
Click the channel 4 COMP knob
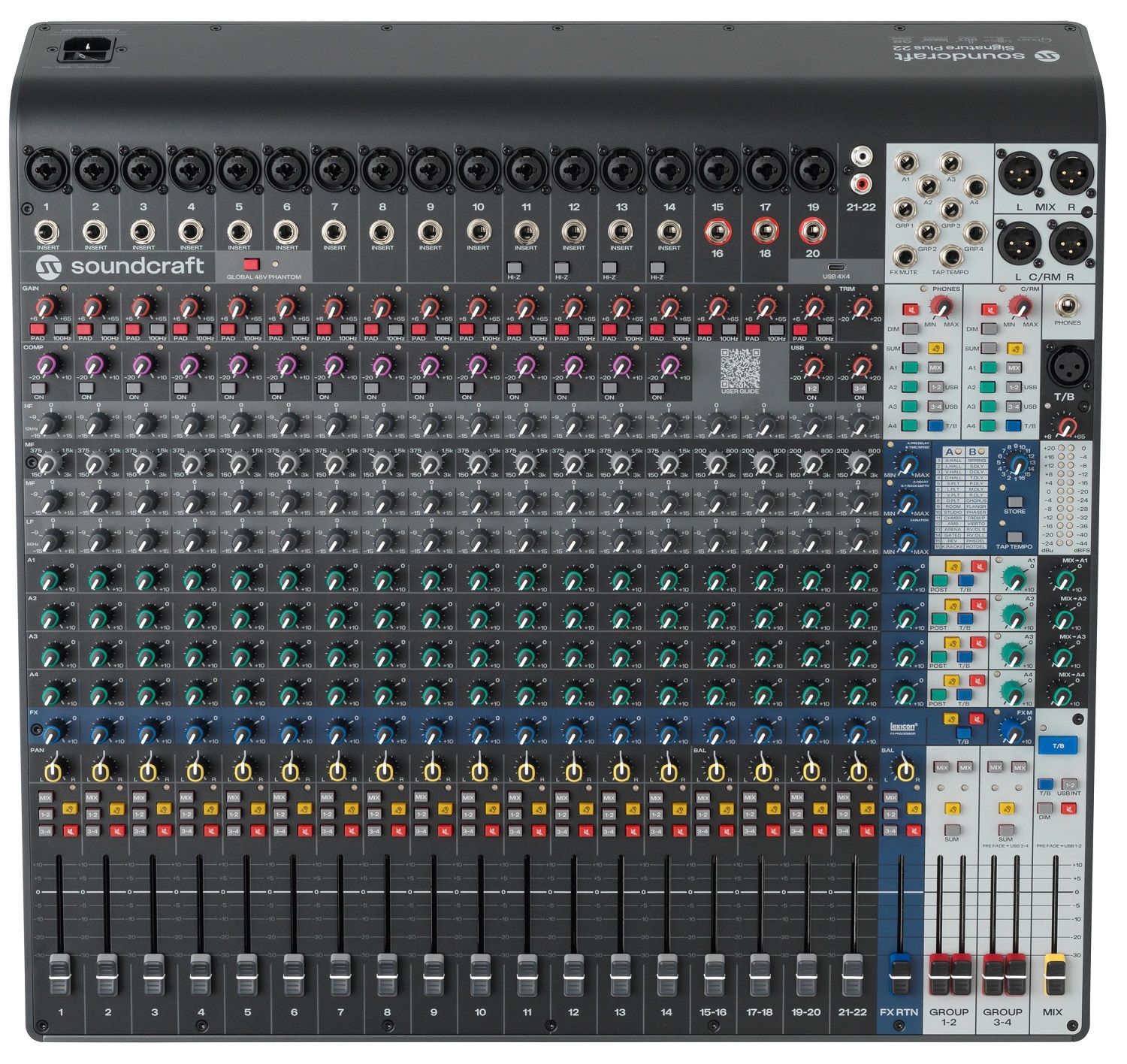click(x=190, y=365)
